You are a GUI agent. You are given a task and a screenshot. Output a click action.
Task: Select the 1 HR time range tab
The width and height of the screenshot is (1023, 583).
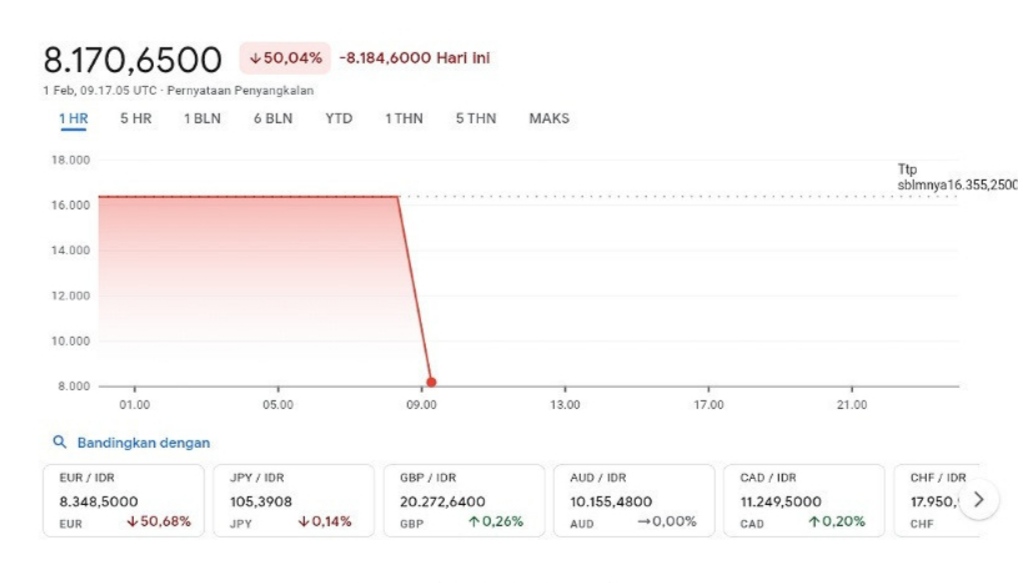coord(73,119)
